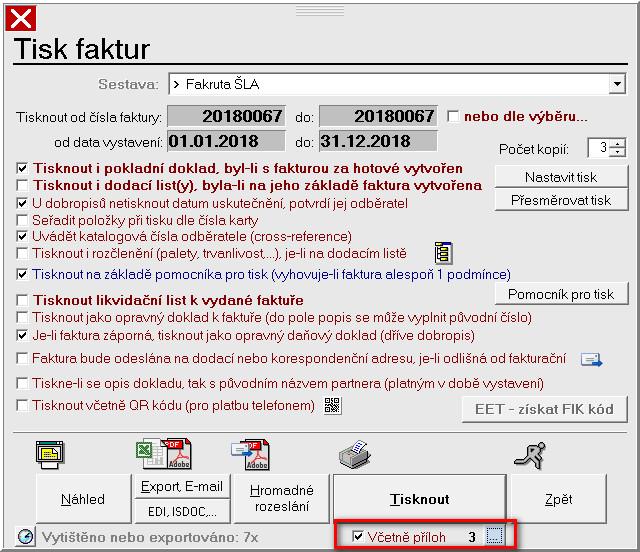Increase Počet kopií with up arrow
The width and height of the screenshot is (640, 552).
pos(618,143)
